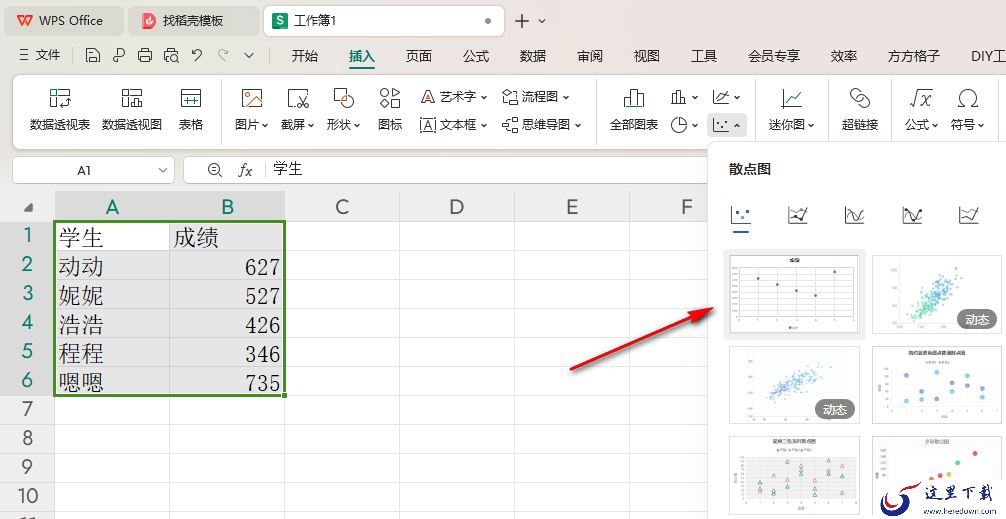Open 方方格子 add-in tab
Screen dimensions: 1006x519
click(x=914, y=56)
